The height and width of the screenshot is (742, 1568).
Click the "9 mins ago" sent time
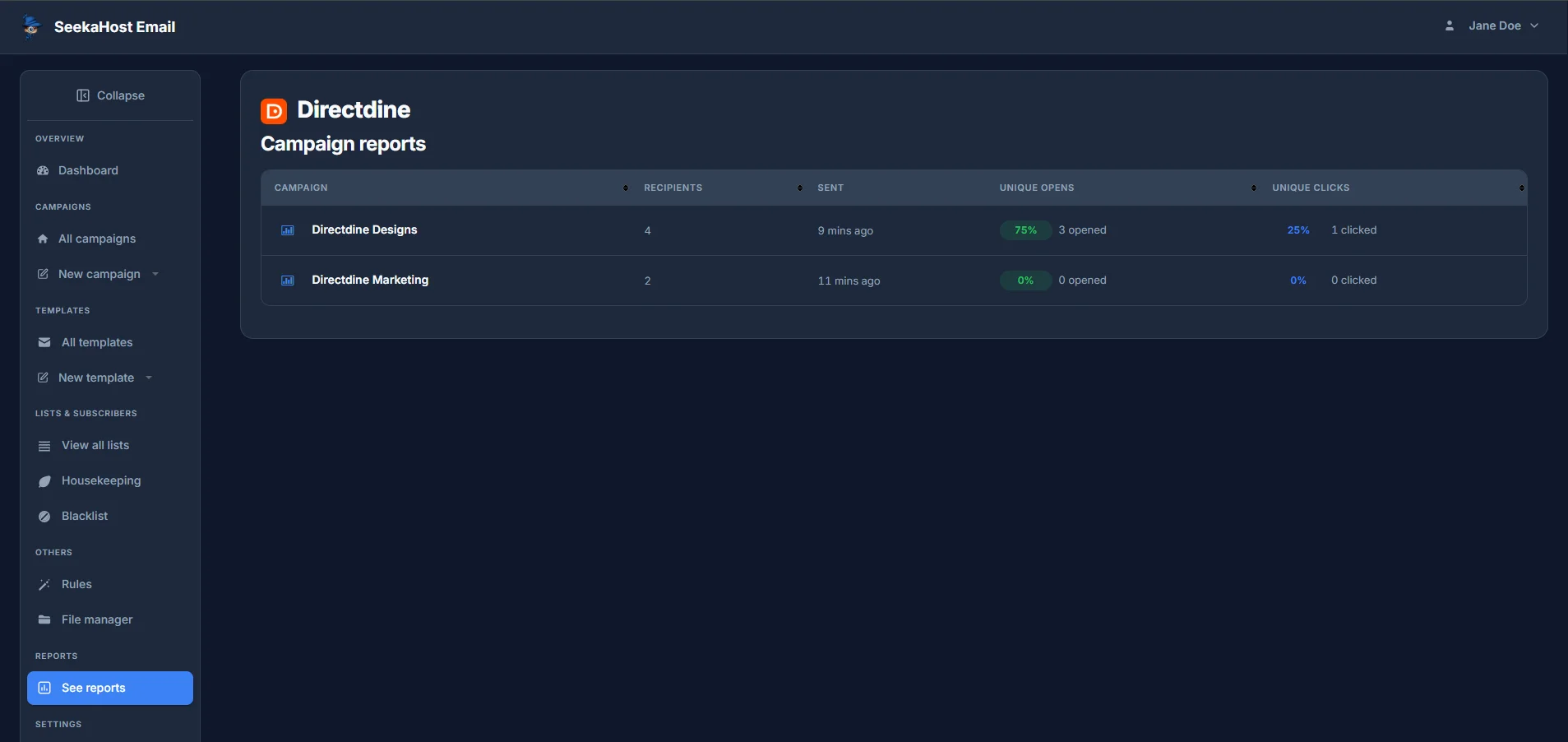[845, 231]
